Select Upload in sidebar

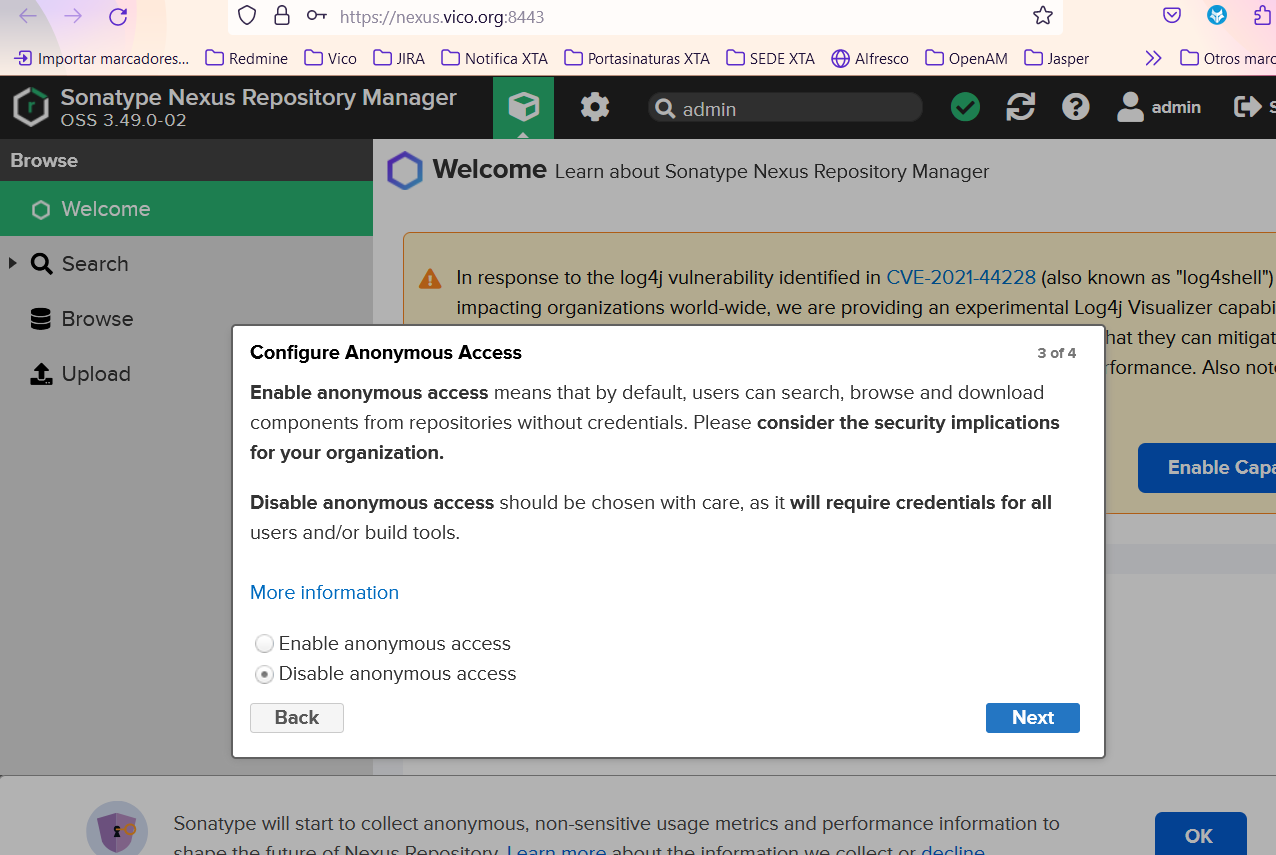pyautogui.click(x=186, y=374)
